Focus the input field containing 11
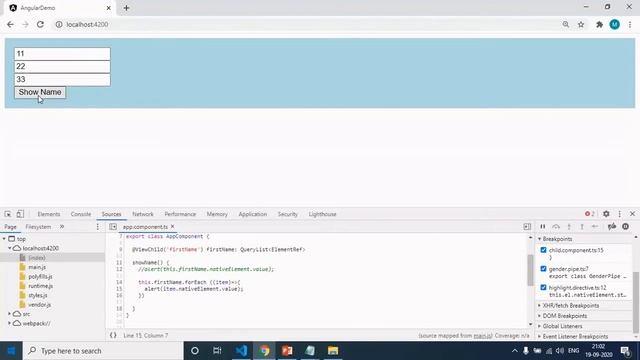 coord(62,54)
